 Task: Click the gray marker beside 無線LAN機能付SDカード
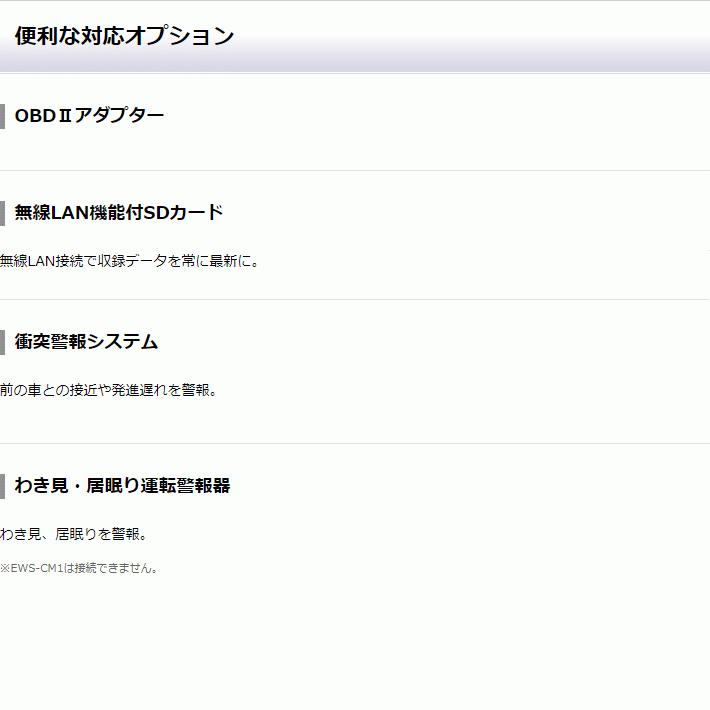click(2, 213)
